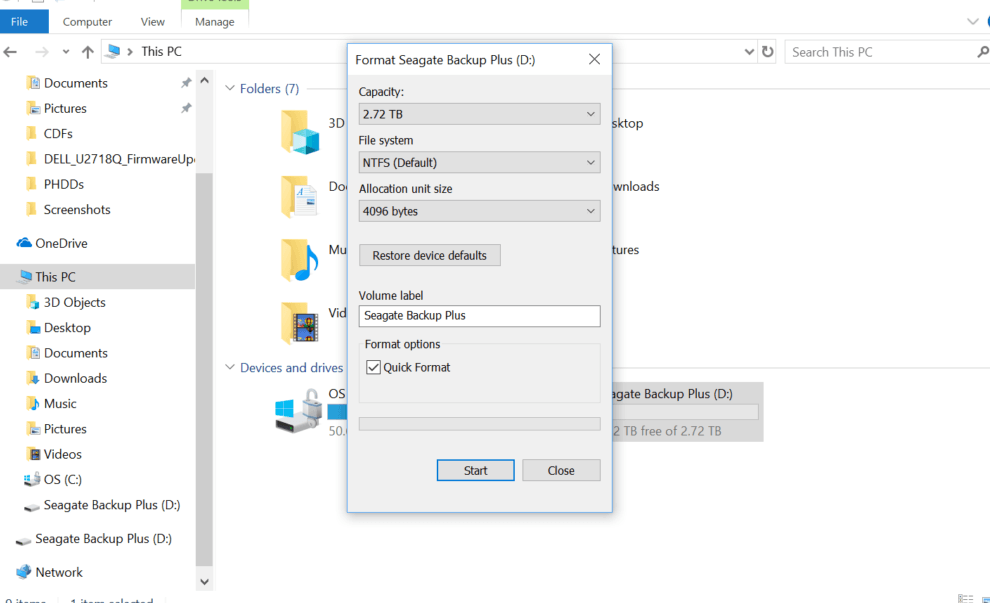Collapse the Folders (7) group
The image size is (990, 603).
(x=230, y=88)
